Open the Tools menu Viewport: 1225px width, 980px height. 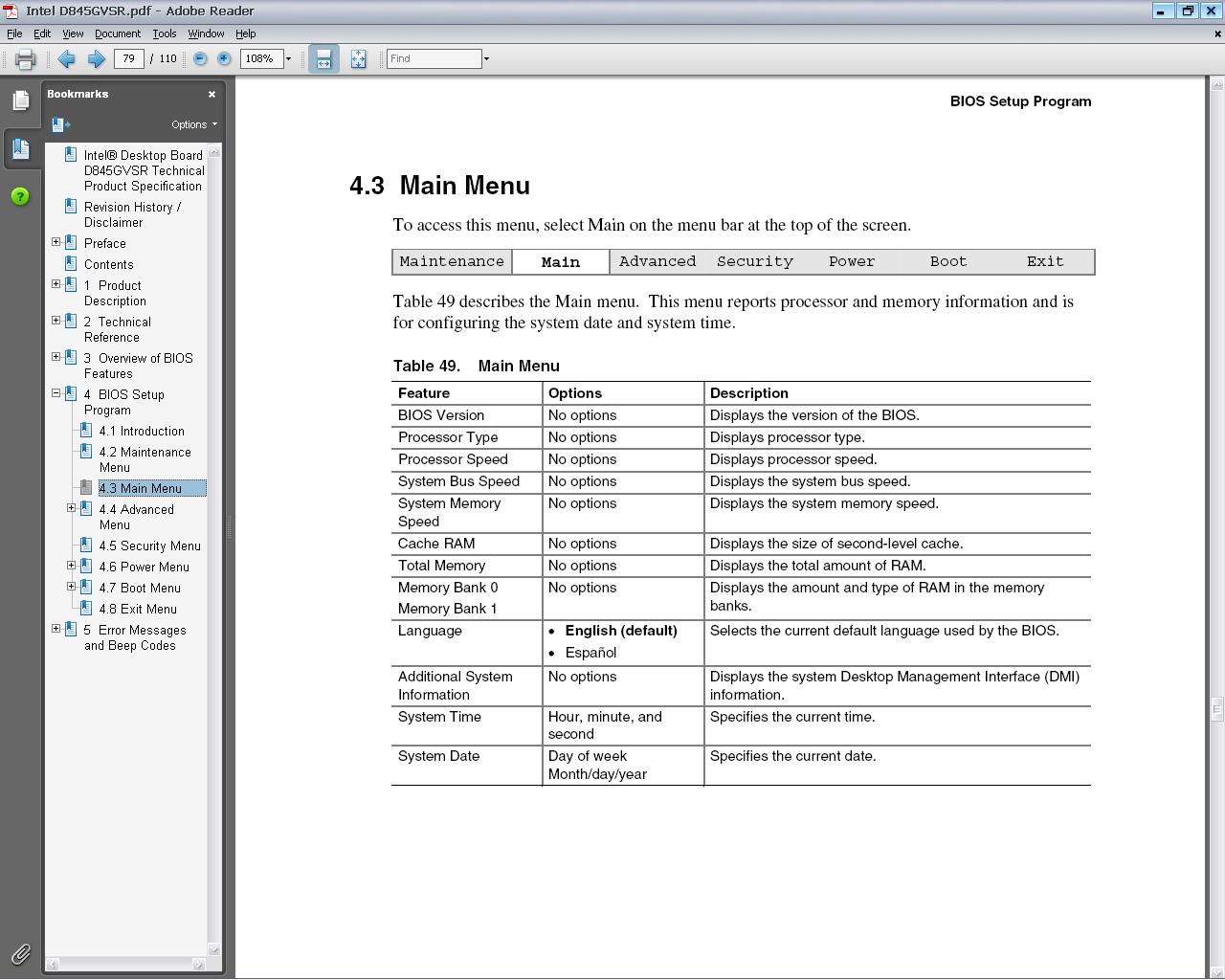[x=165, y=33]
